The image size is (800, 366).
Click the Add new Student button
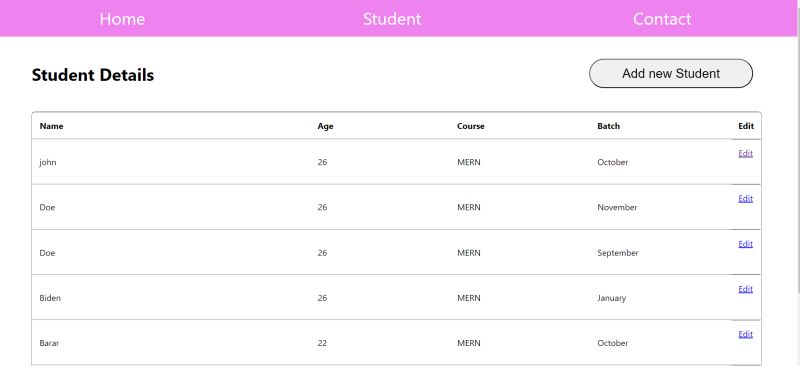[671, 74]
